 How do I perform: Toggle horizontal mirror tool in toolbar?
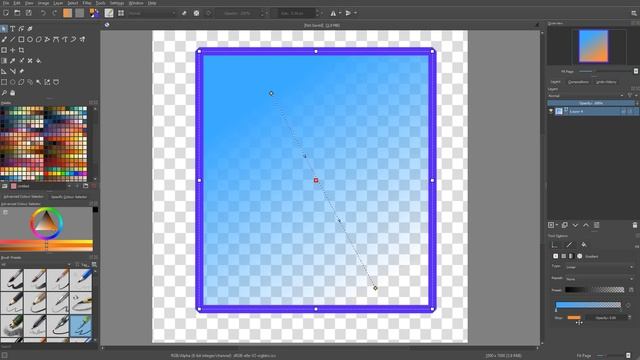point(333,13)
